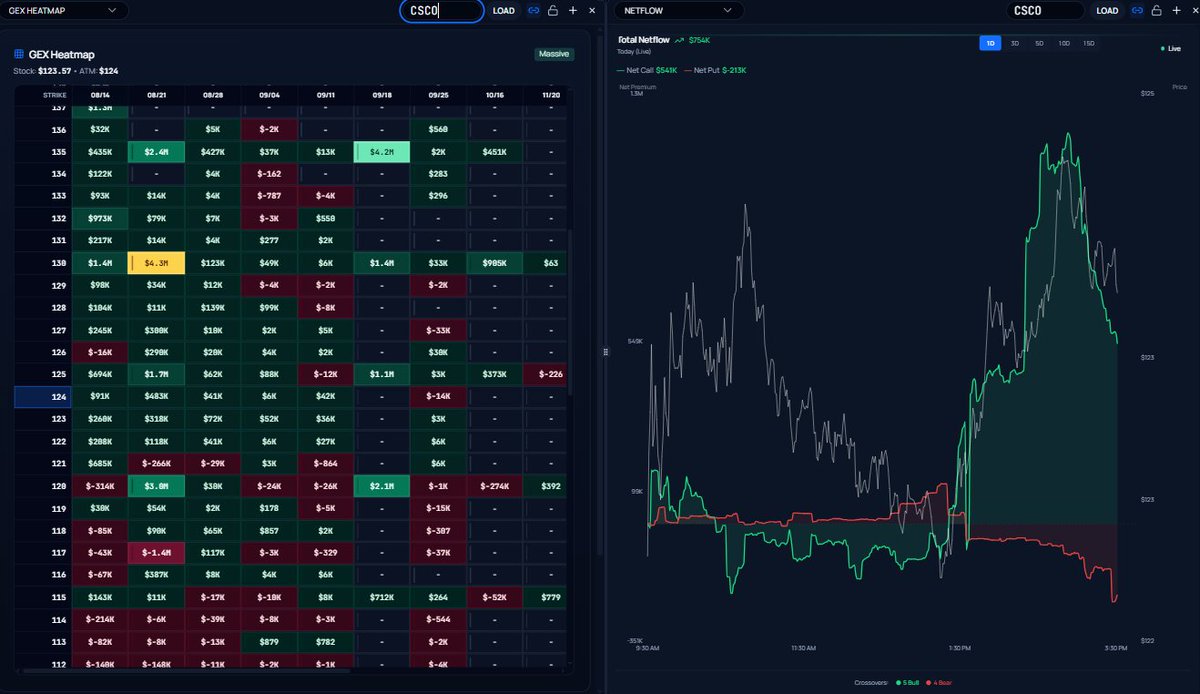Toggle the Net Put legend entry
Viewport: 1200px width, 694px height.
[x=715, y=70]
